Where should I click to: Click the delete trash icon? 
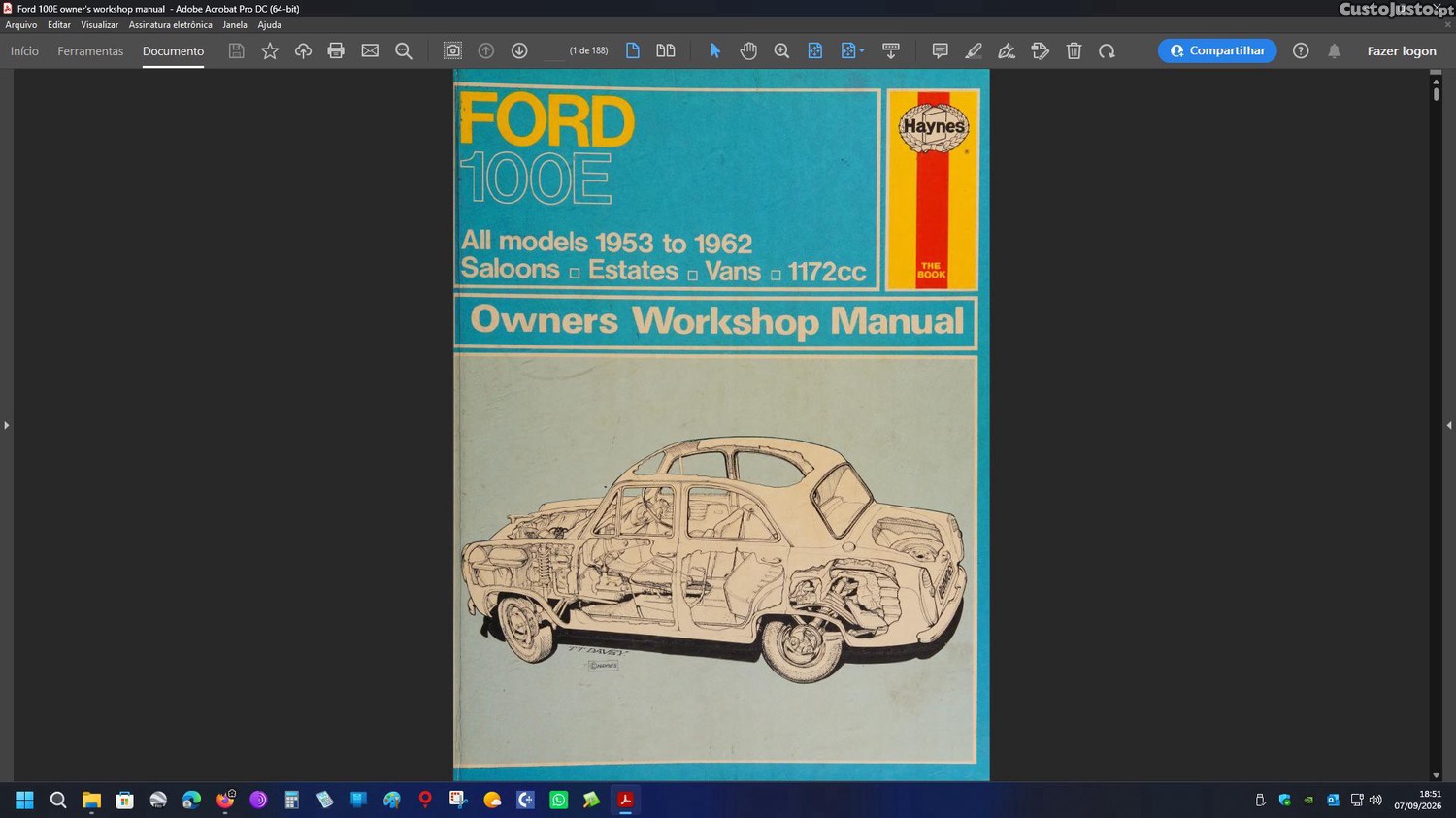click(x=1074, y=50)
